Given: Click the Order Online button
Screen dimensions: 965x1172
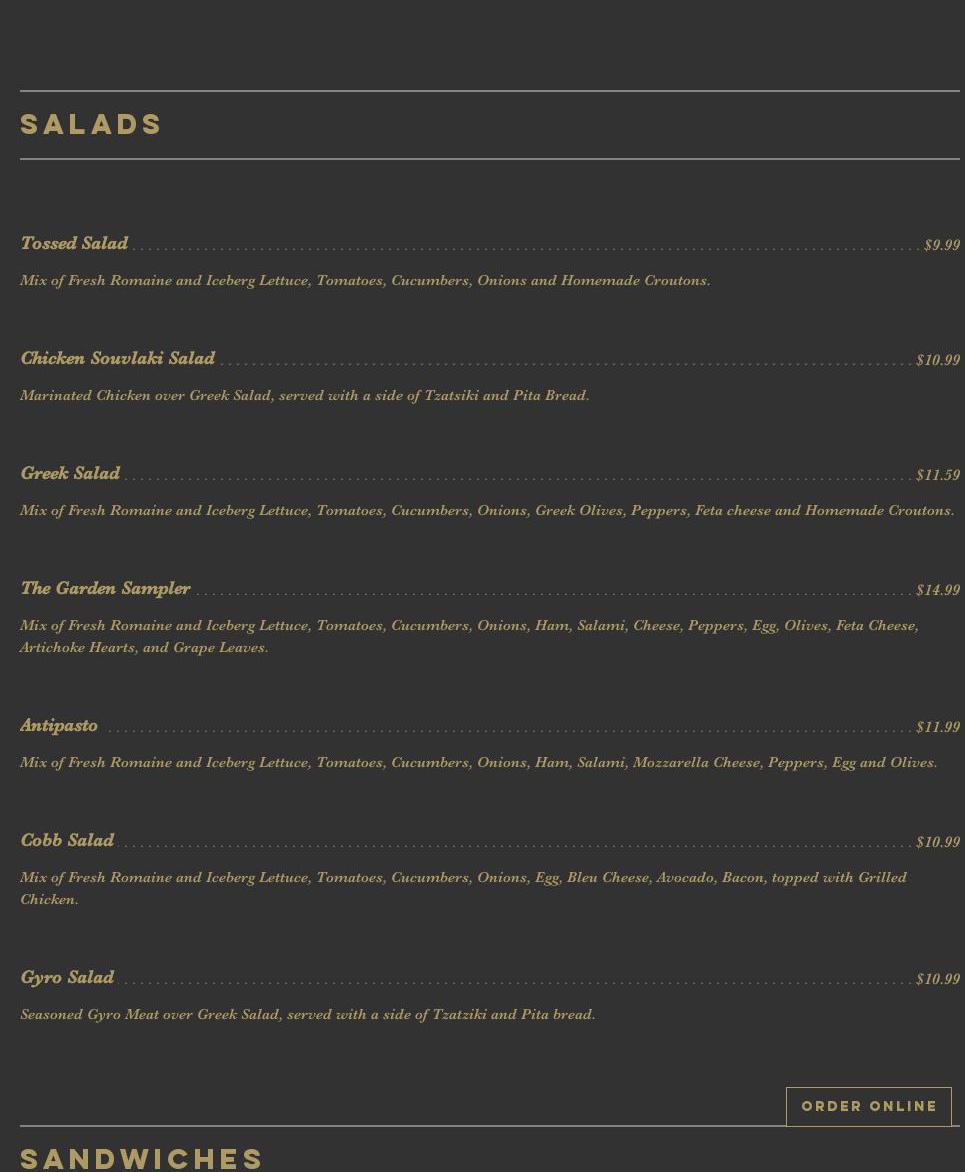Looking at the screenshot, I should point(868,1106).
